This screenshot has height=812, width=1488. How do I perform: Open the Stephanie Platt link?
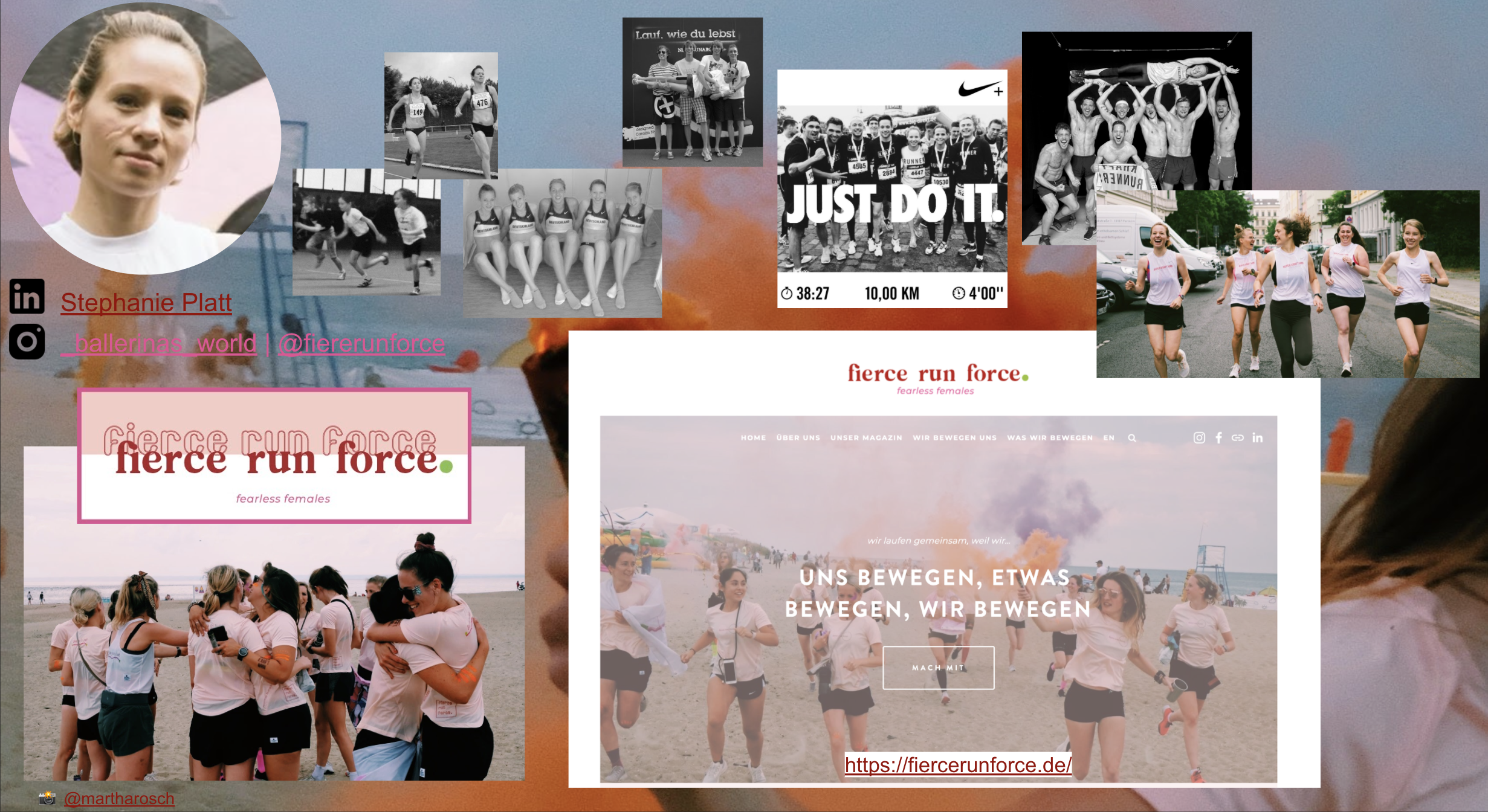[x=146, y=303]
